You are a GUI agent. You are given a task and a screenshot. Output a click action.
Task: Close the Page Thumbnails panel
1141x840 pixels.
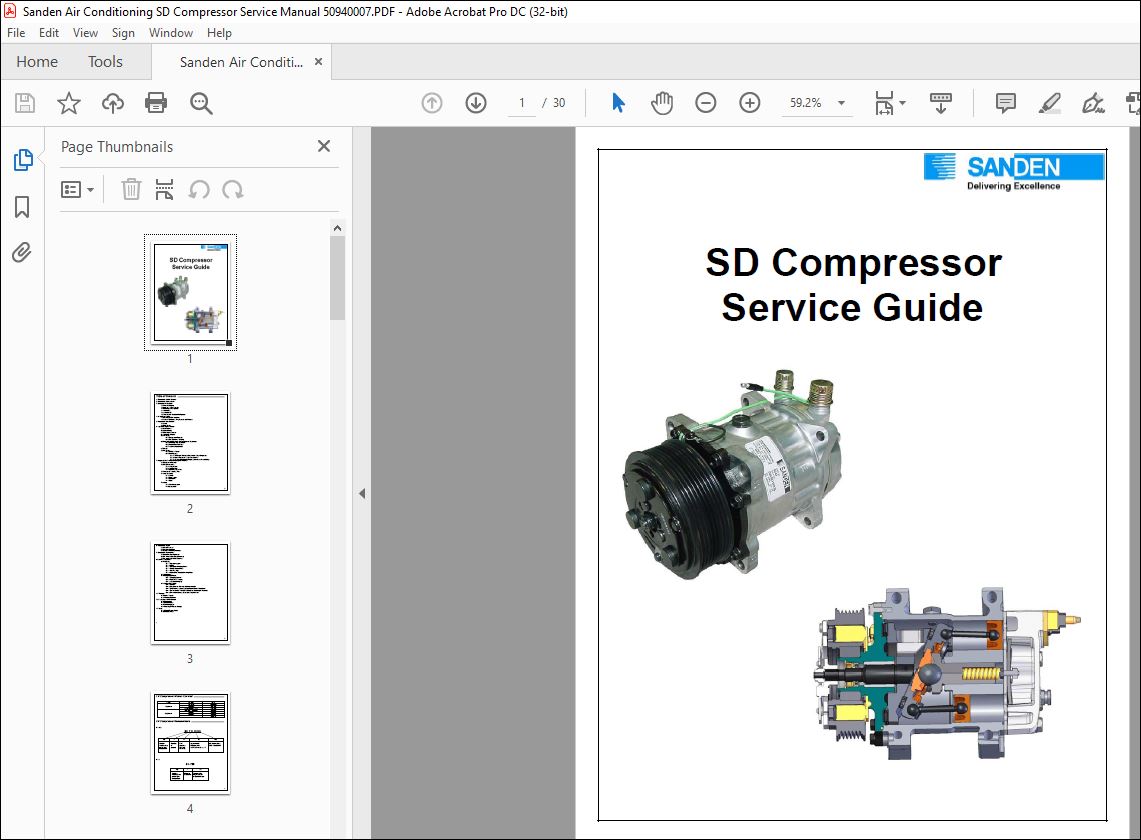click(324, 146)
